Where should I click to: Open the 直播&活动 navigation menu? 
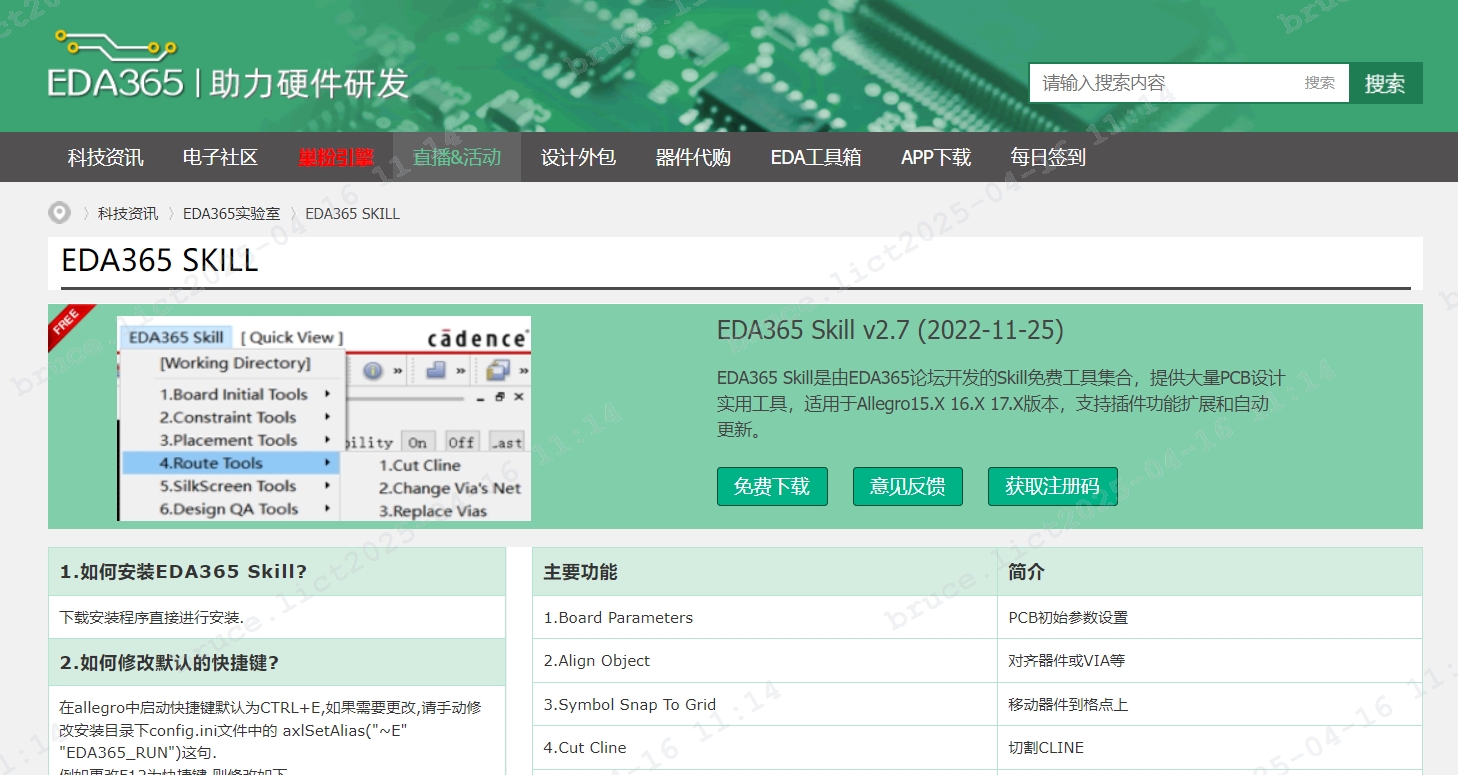point(457,157)
